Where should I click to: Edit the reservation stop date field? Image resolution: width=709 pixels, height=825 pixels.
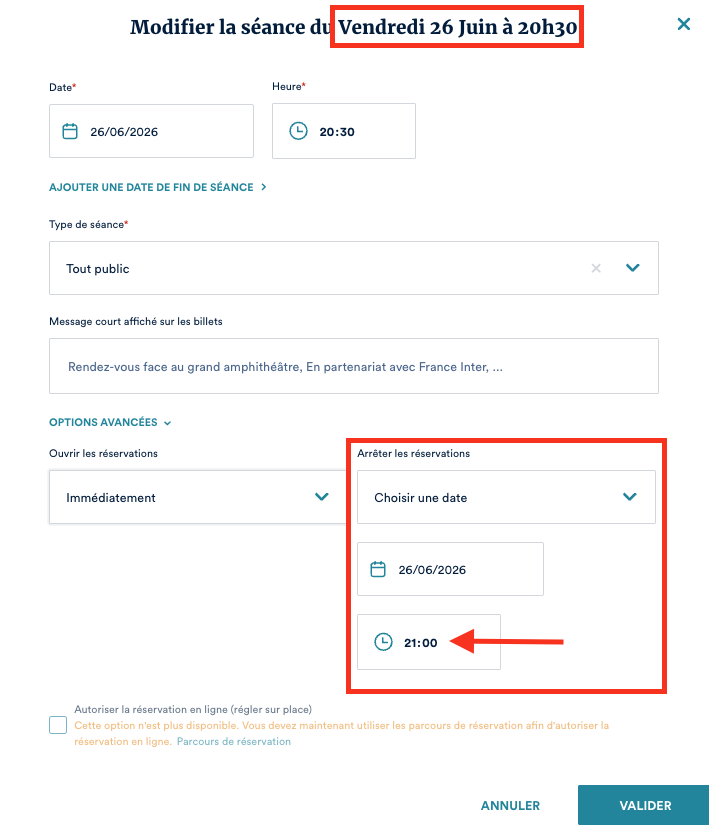point(460,569)
